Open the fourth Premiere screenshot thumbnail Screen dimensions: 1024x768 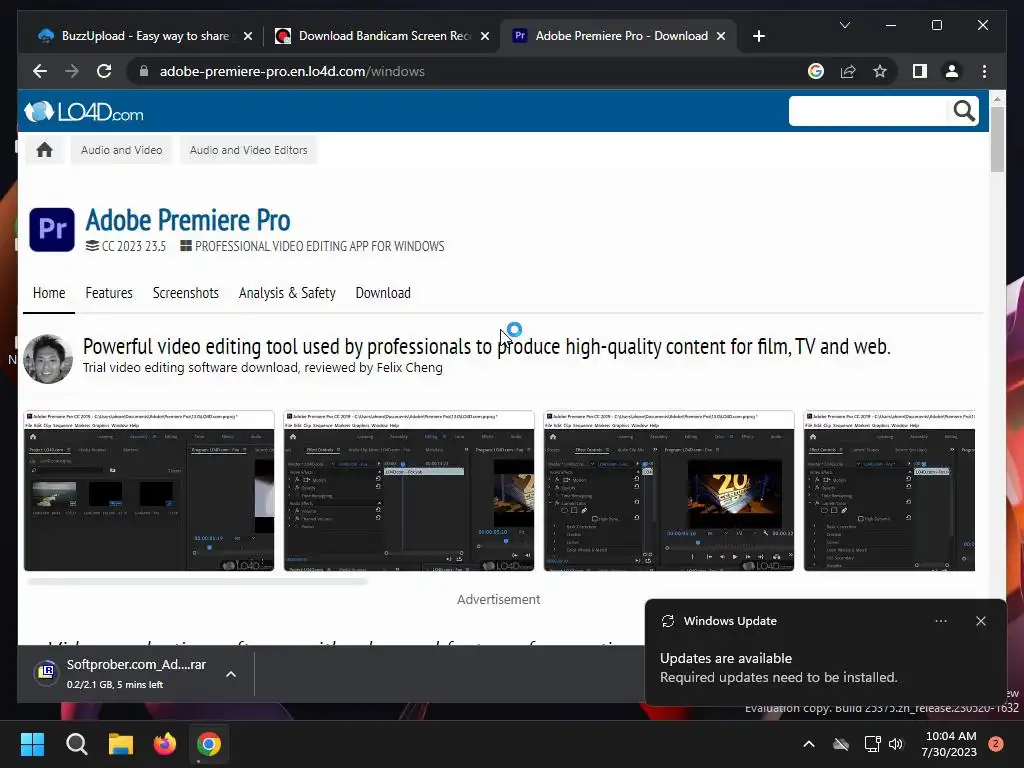[x=889, y=490]
